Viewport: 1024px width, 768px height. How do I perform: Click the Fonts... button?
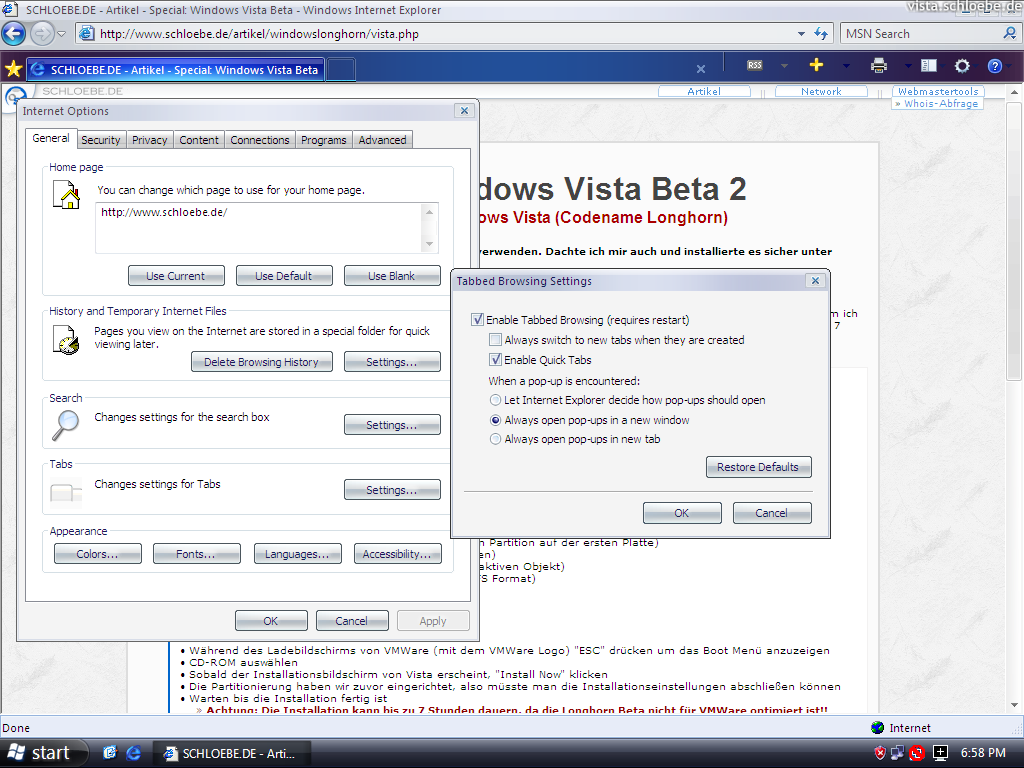pyautogui.click(x=197, y=554)
